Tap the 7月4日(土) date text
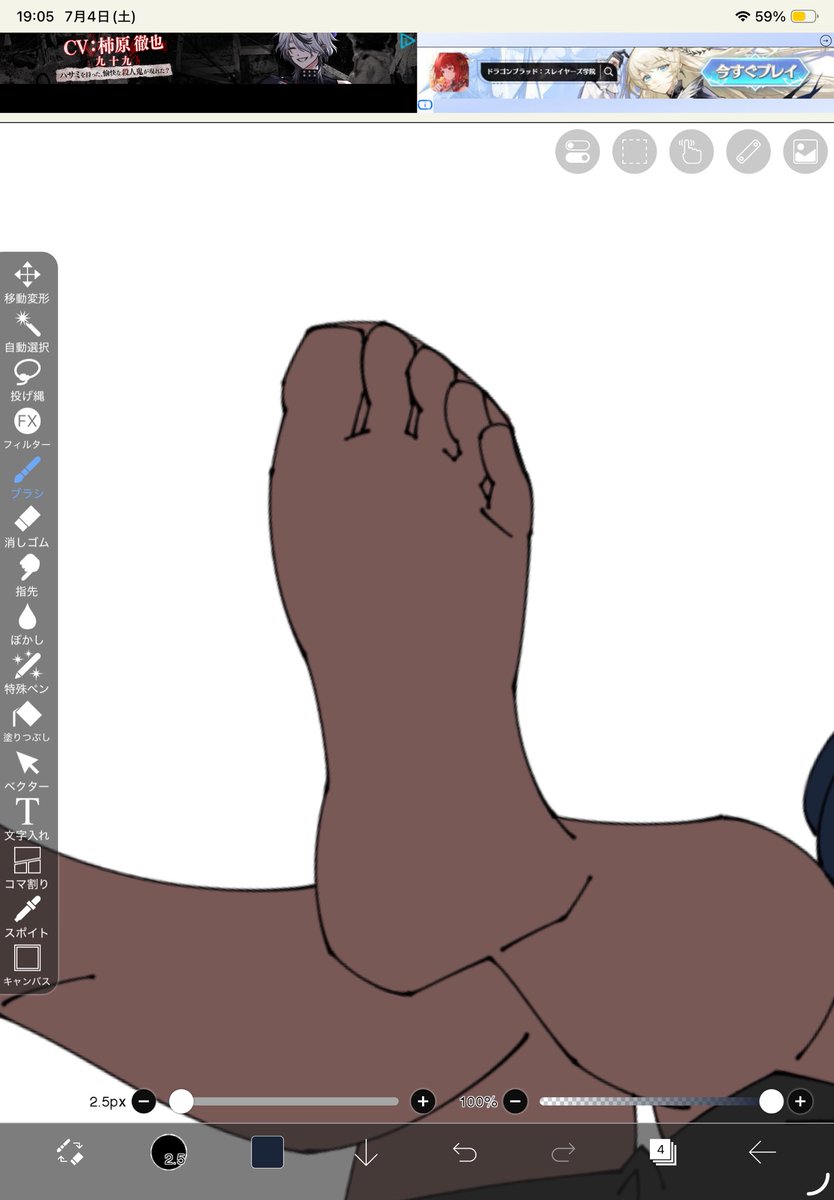Screen dimensions: 834x1200 pos(100,17)
